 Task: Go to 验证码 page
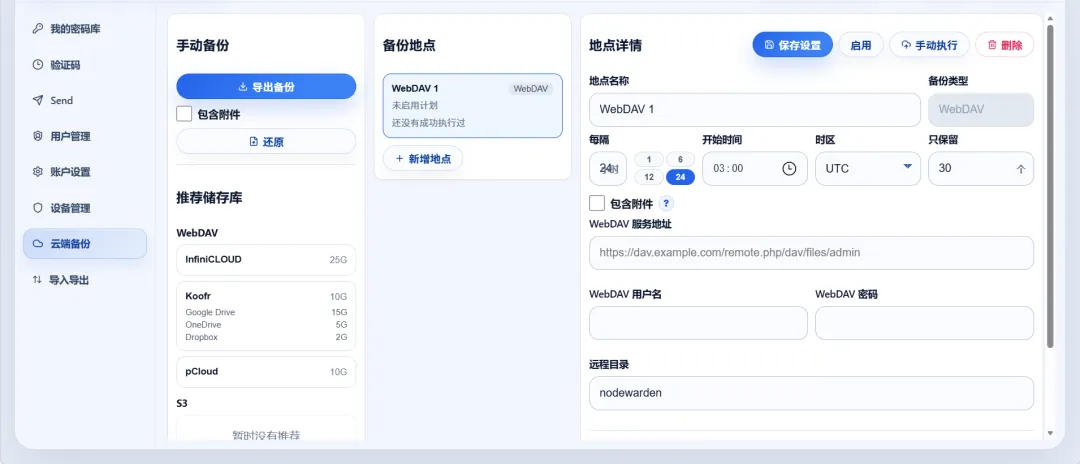click(x=85, y=65)
